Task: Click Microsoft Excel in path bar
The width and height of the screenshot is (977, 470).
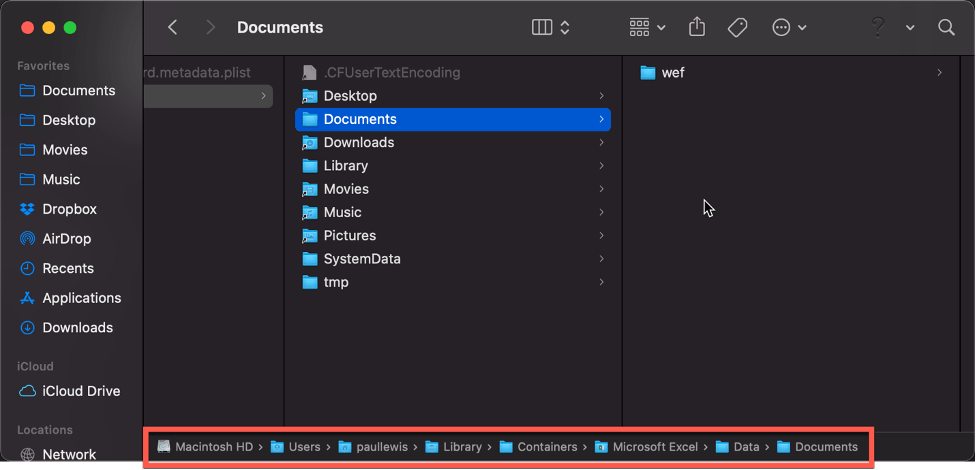Action: tap(654, 447)
